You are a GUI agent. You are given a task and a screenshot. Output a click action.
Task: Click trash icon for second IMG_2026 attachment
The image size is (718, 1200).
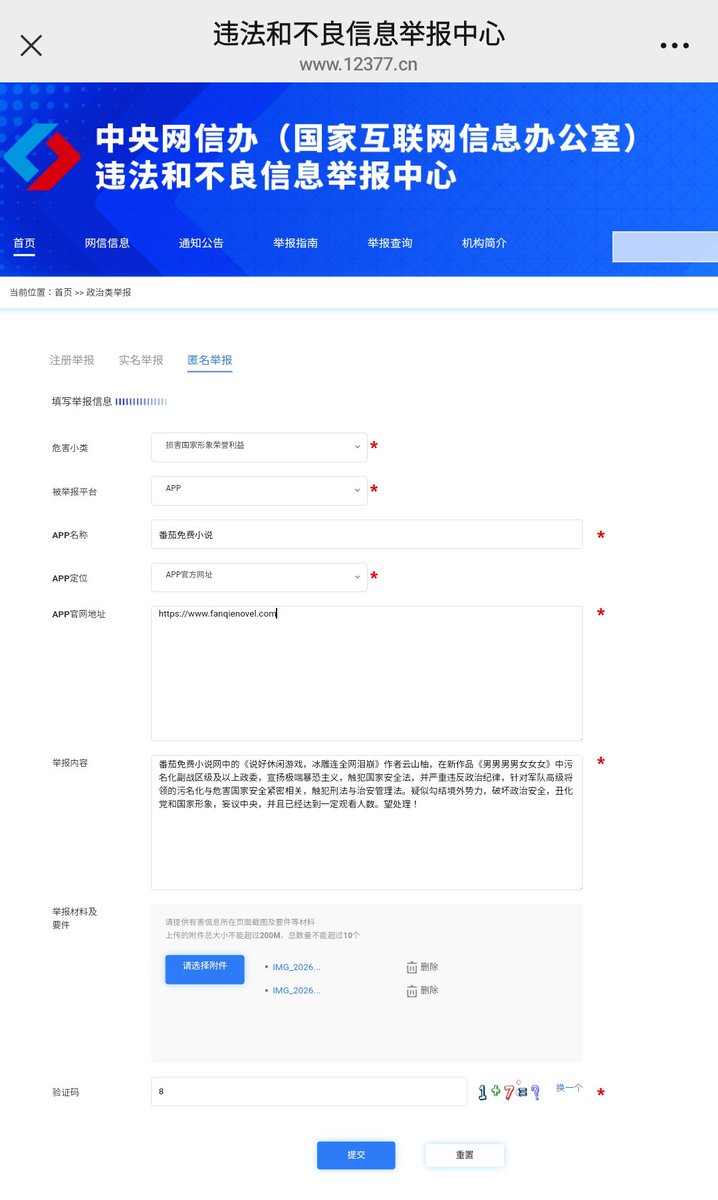pos(412,991)
